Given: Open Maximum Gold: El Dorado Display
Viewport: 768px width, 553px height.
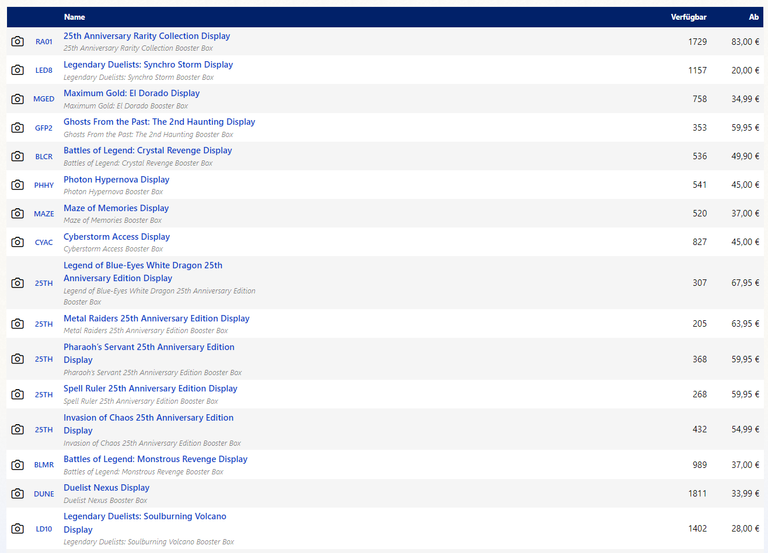Looking at the screenshot, I should click(x=131, y=93).
